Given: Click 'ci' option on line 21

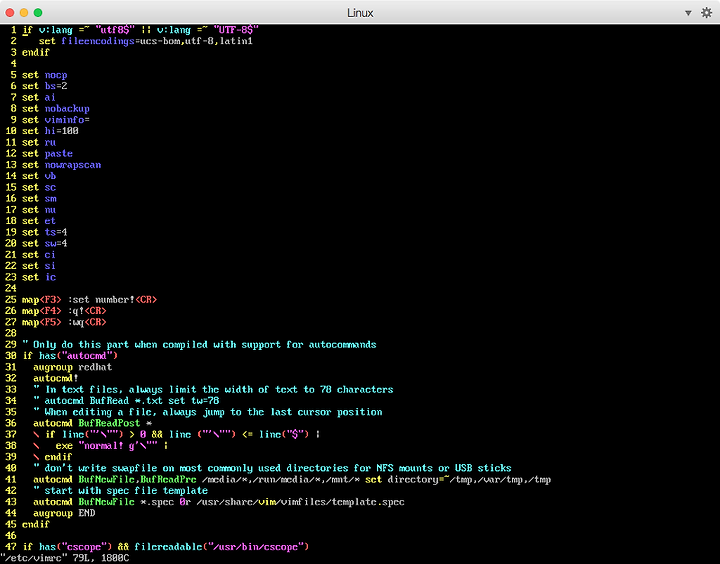Looking at the screenshot, I should [50, 255].
